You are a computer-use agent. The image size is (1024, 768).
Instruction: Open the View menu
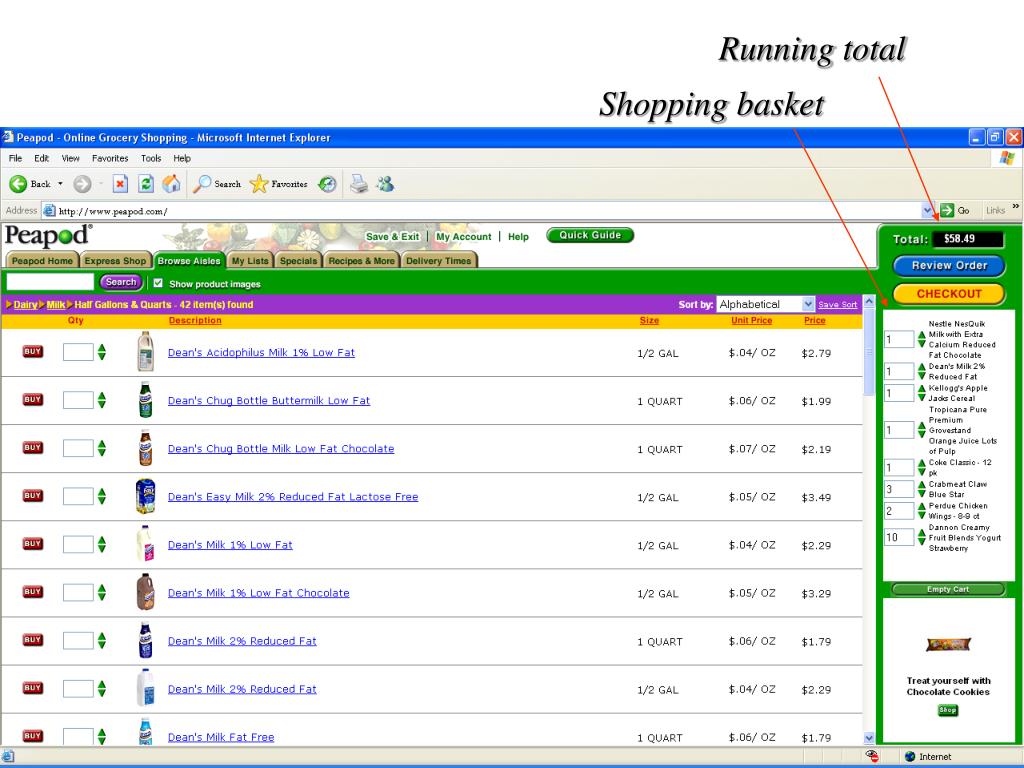[71, 158]
